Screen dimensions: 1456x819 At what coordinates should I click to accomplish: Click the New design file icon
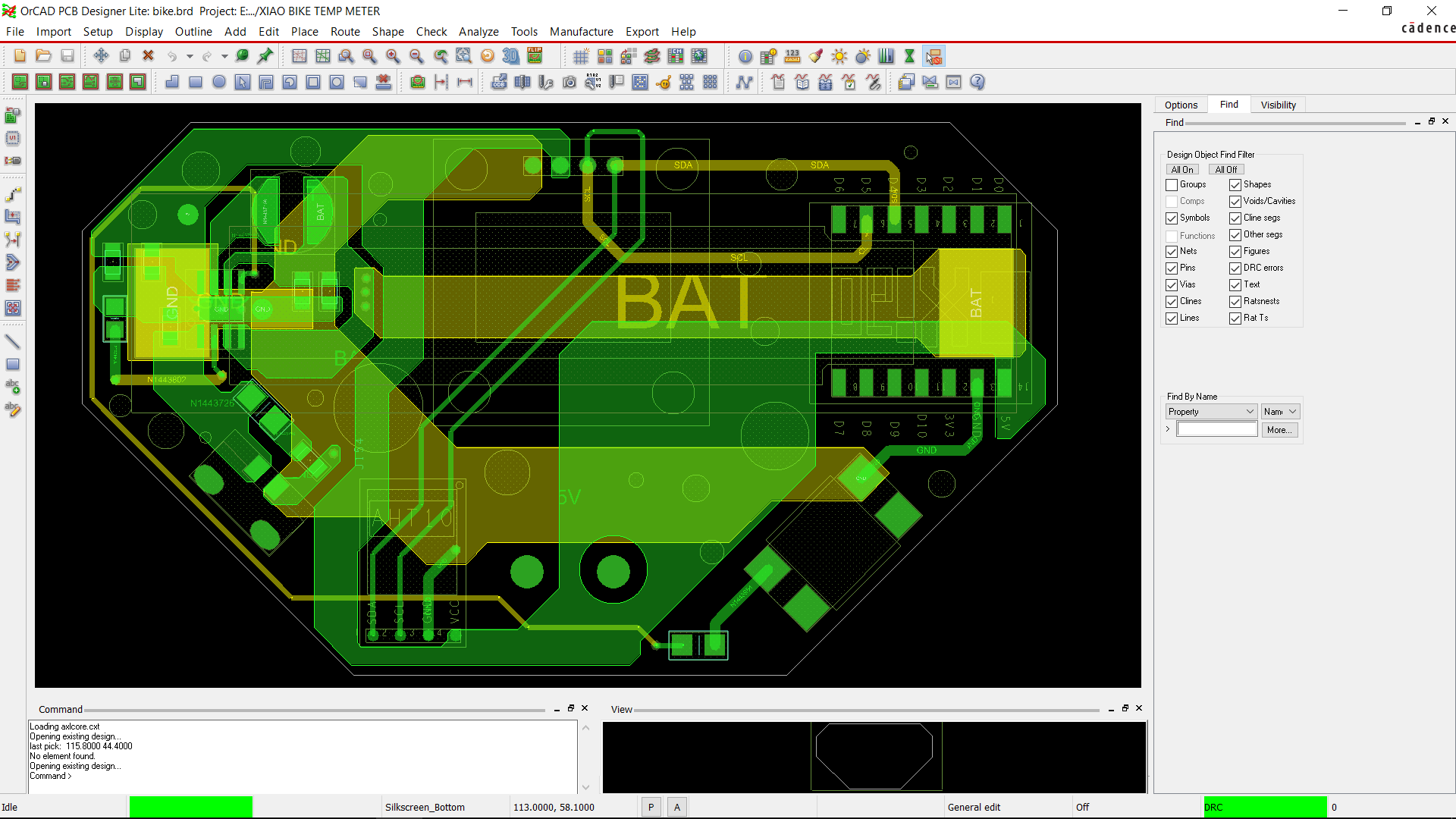[20, 55]
